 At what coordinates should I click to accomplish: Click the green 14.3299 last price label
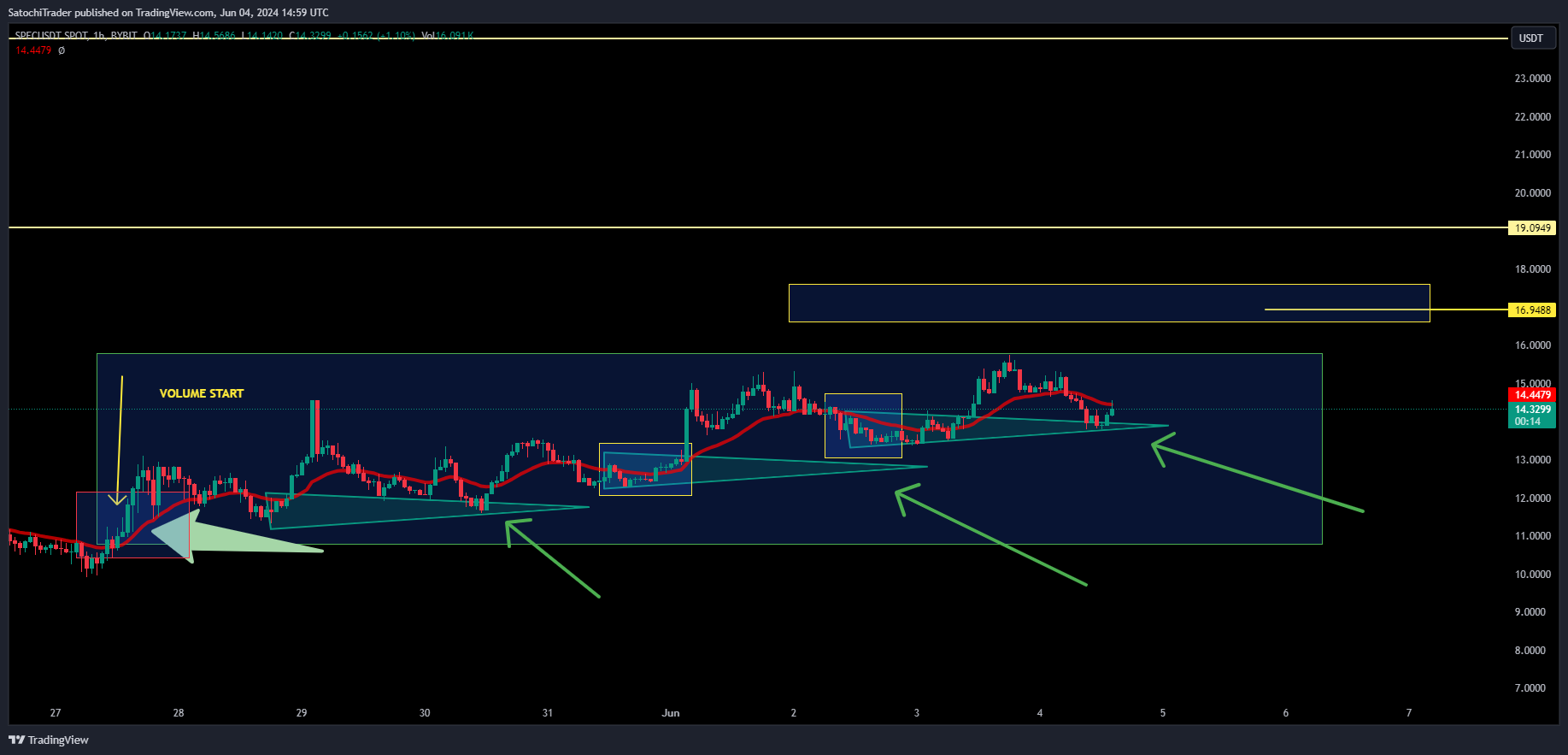coord(1532,409)
